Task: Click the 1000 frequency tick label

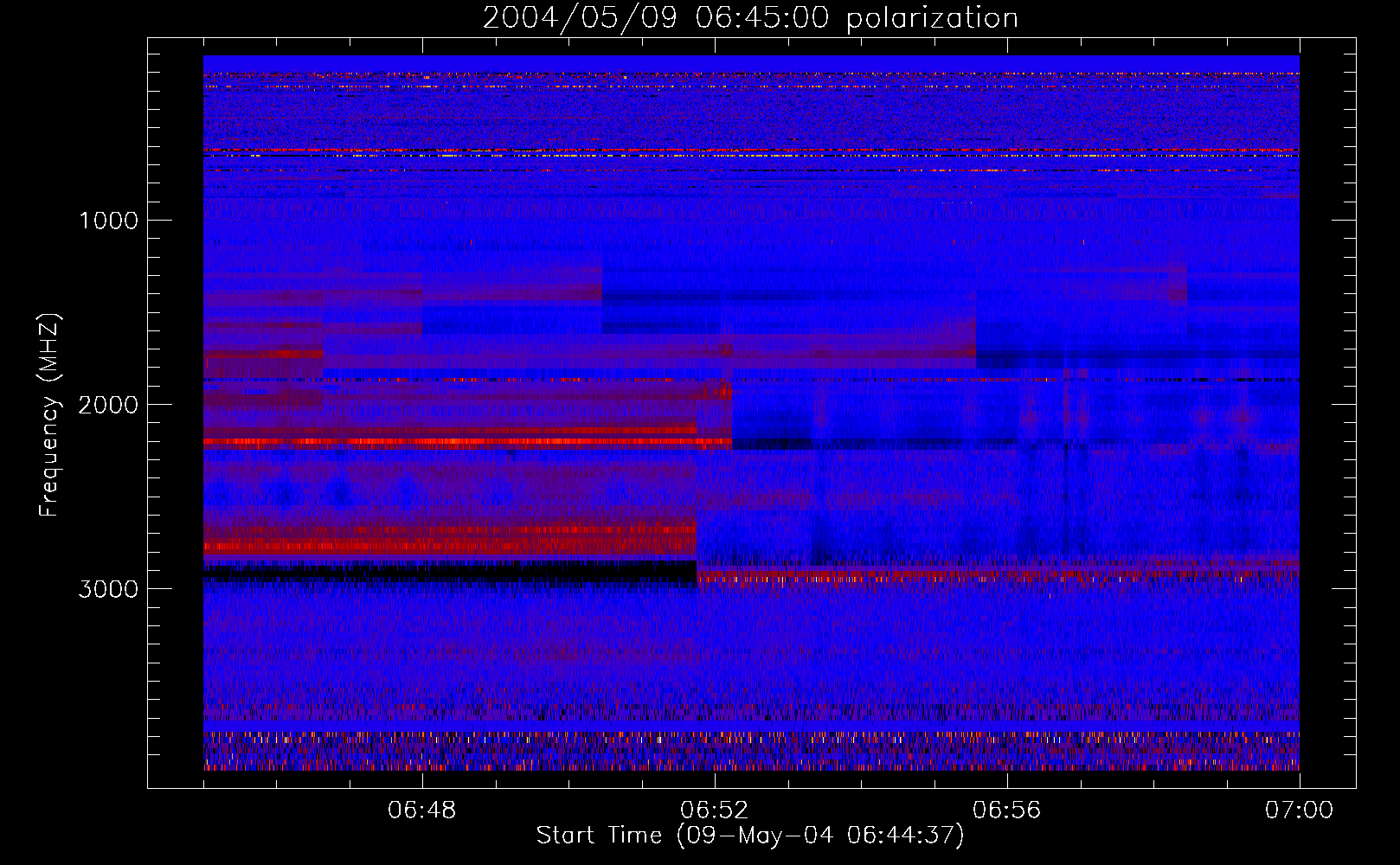Action: pos(109,221)
